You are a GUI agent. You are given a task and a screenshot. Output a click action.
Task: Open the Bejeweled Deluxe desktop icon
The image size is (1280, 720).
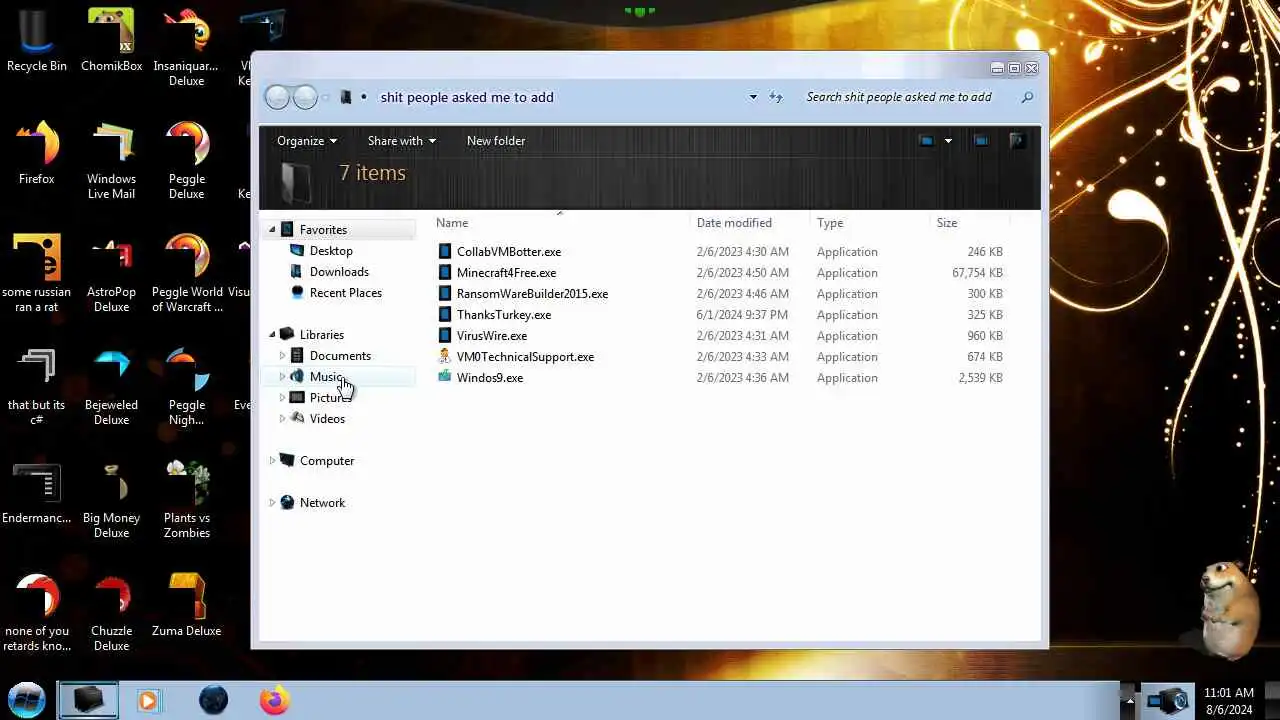pyautogui.click(x=111, y=386)
